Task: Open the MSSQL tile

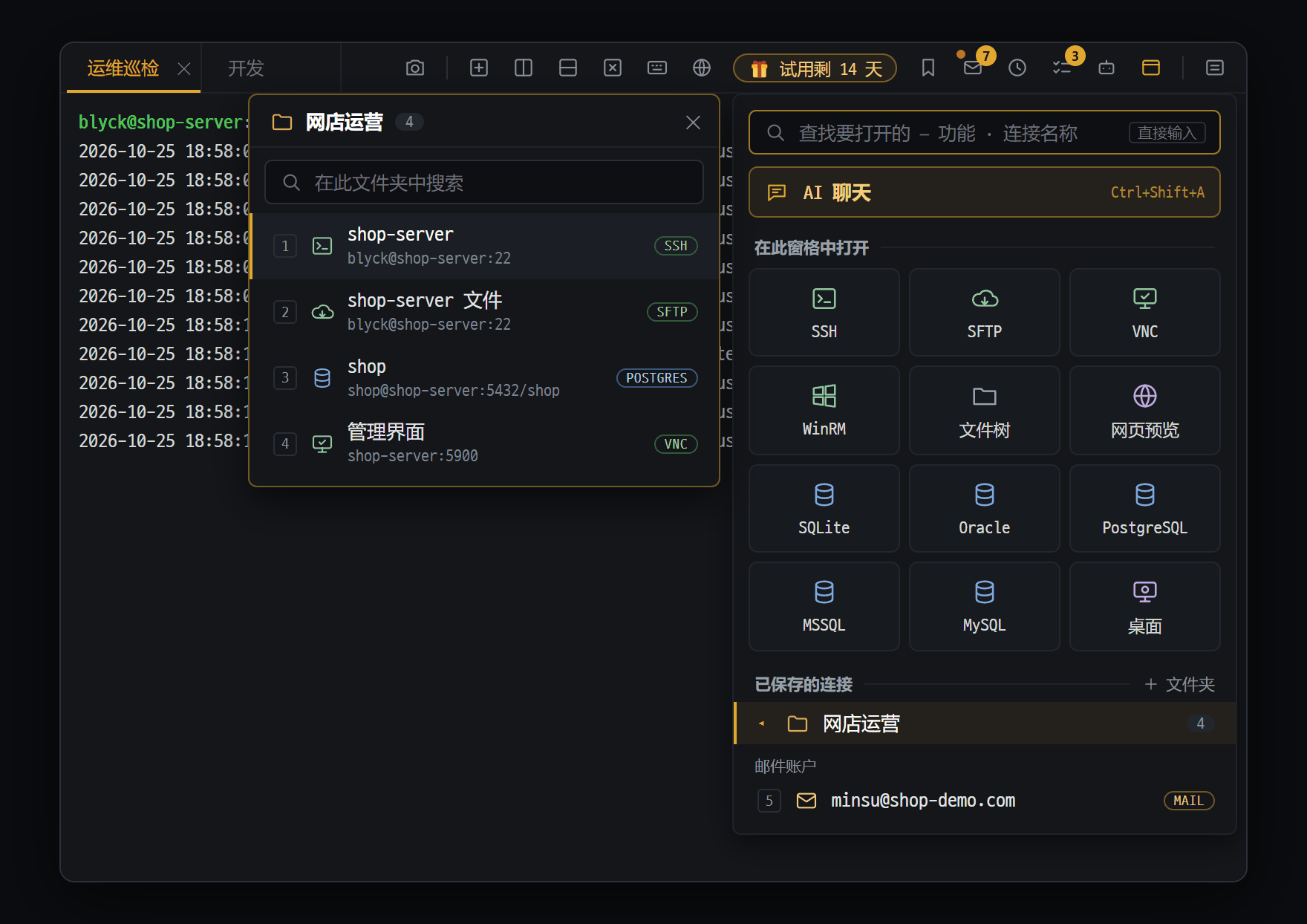Action: (x=824, y=606)
